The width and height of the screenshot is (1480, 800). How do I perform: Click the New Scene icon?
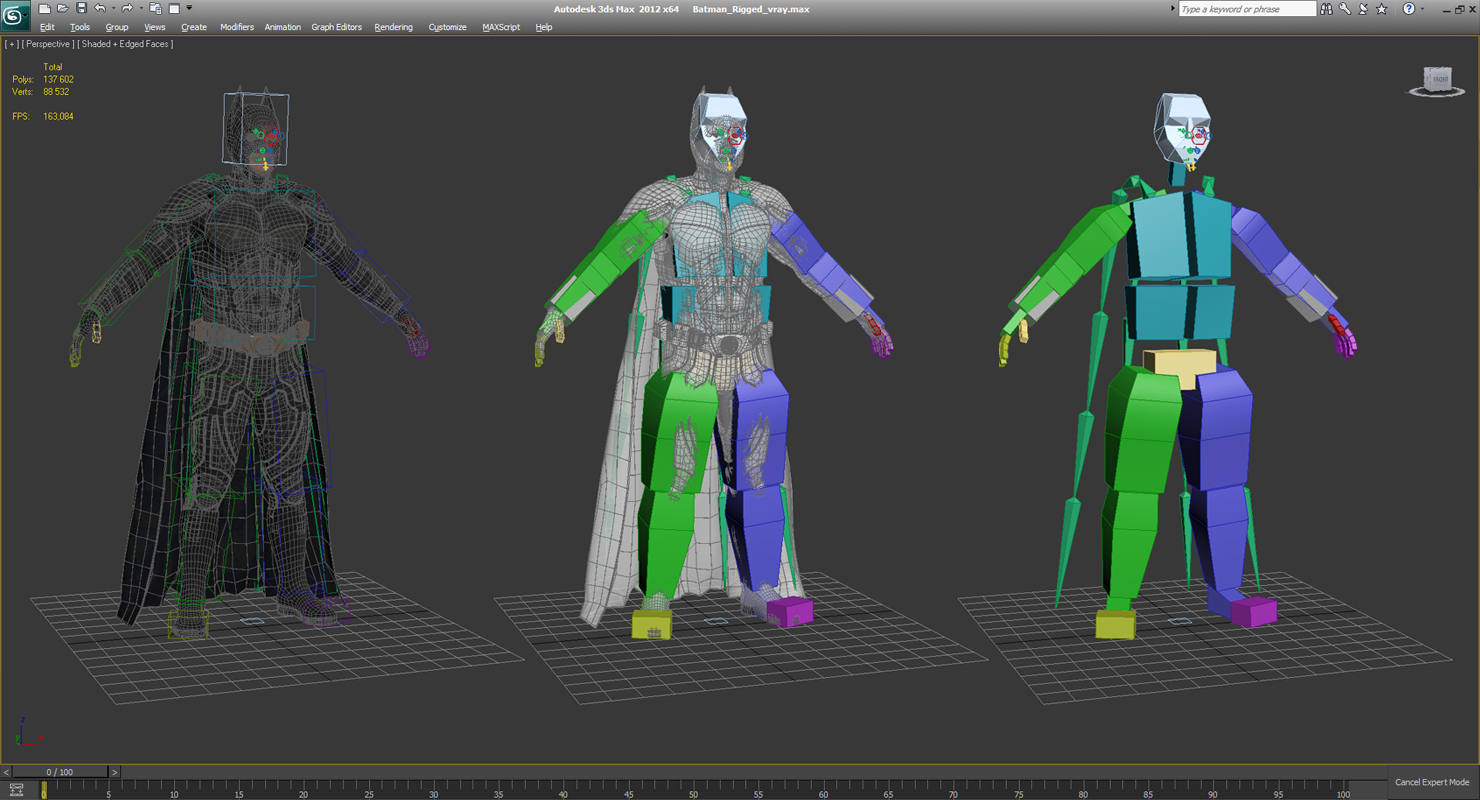coord(44,9)
